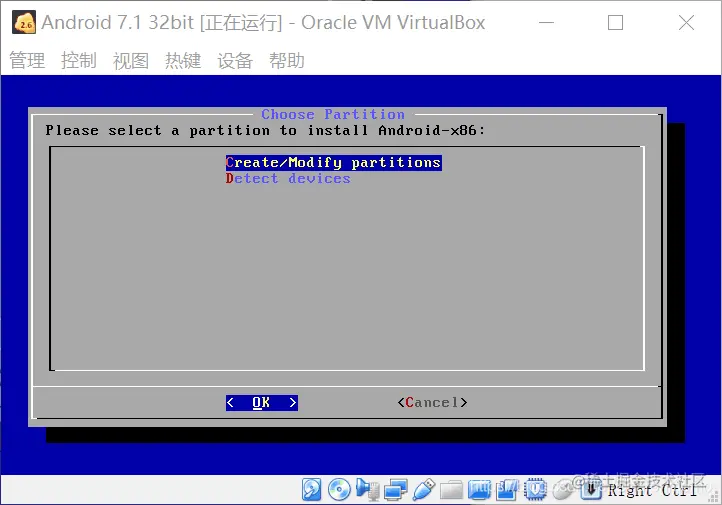The width and height of the screenshot is (722, 505).
Task: Click the VirtualBox title bar app icon
Action: tap(24, 23)
